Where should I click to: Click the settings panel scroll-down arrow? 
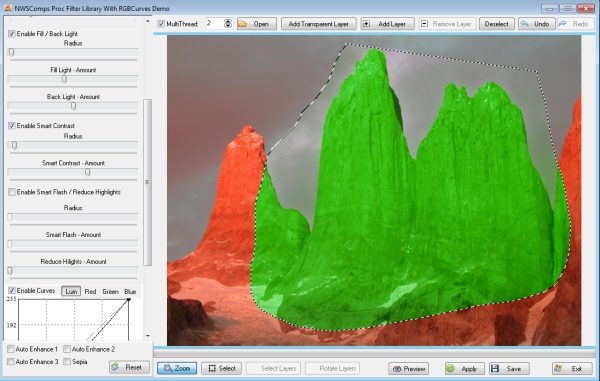pos(148,336)
